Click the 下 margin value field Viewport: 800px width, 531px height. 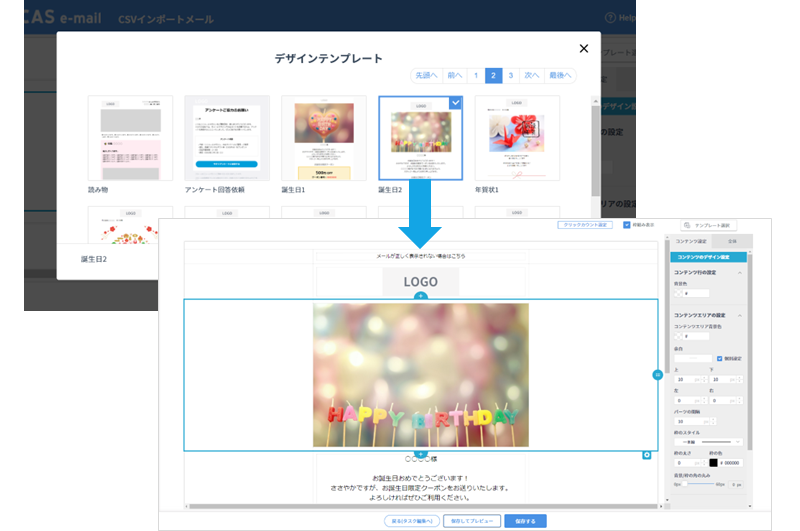723,380
